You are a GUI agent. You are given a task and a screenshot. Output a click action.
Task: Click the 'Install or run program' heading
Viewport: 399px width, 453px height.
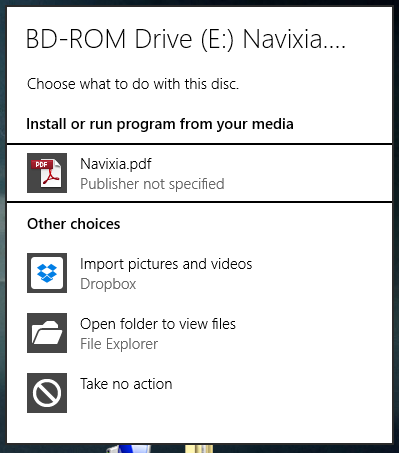click(160, 124)
